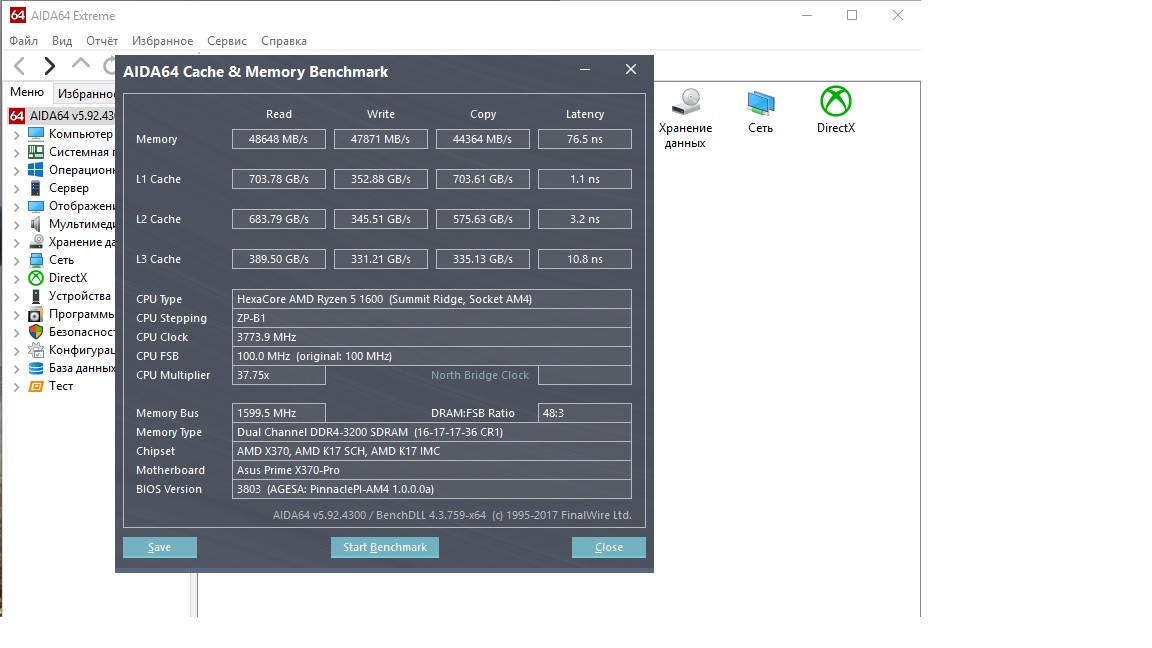Click the Компьютер computer icon in tree
1152x648 pixels.
35,134
